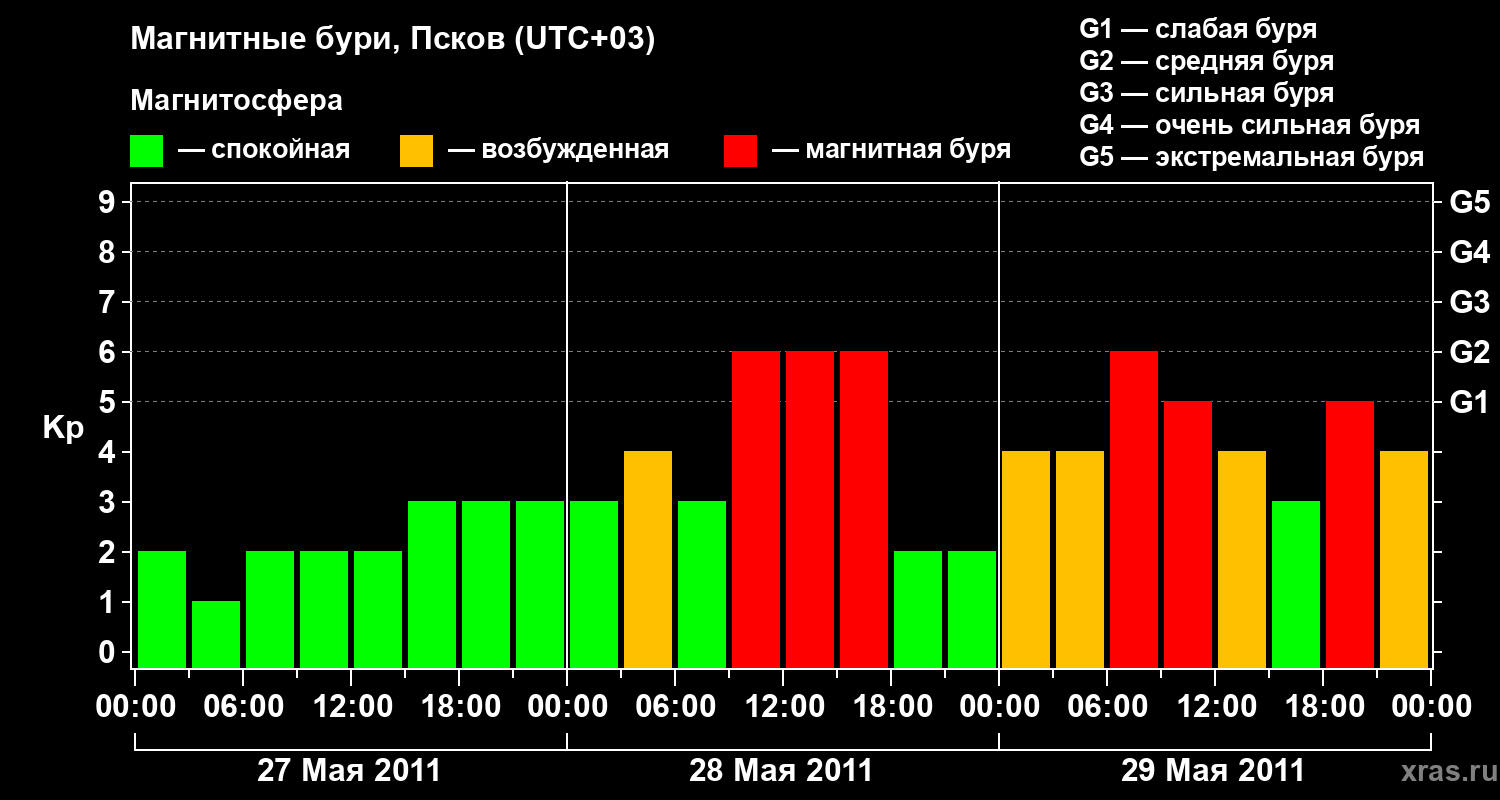Click the 28 May 03:00–06:00 yellow bar

click(648, 559)
